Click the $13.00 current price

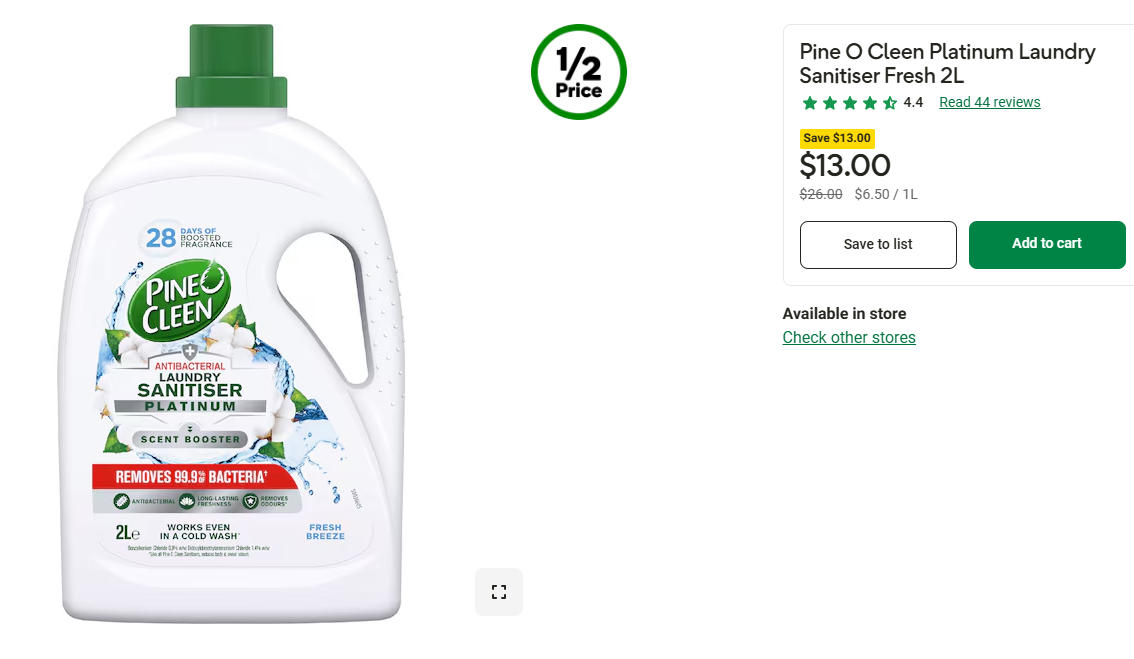(x=845, y=166)
